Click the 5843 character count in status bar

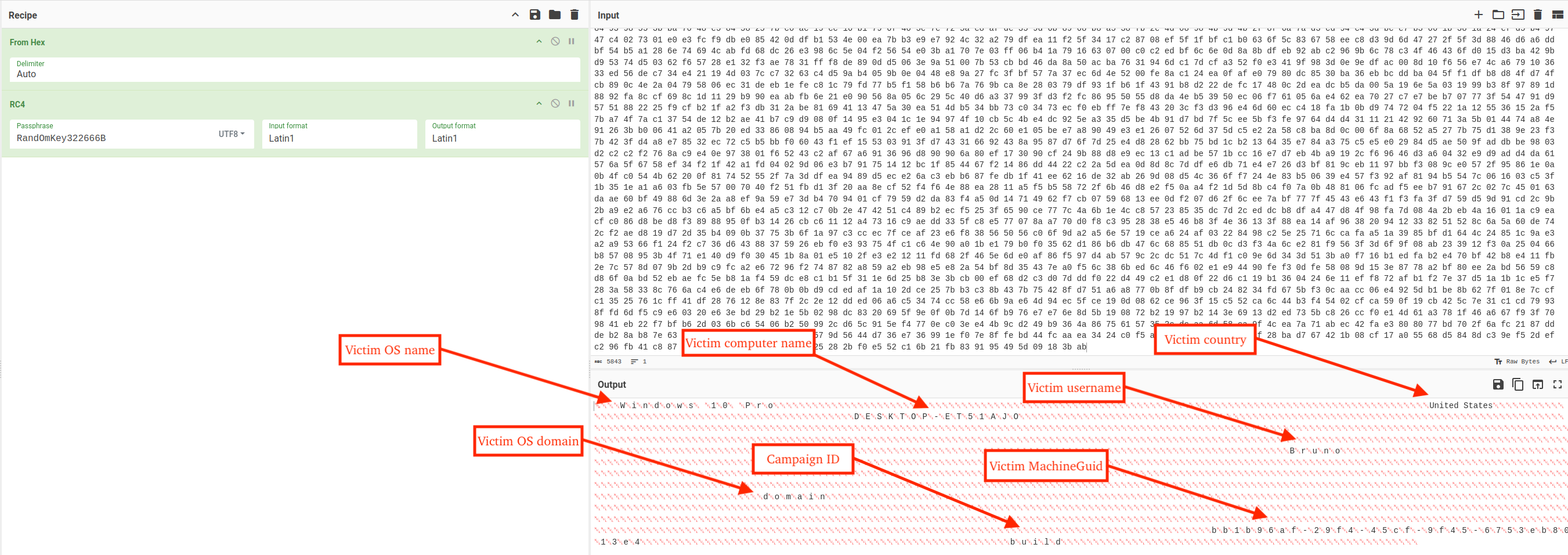pos(608,362)
